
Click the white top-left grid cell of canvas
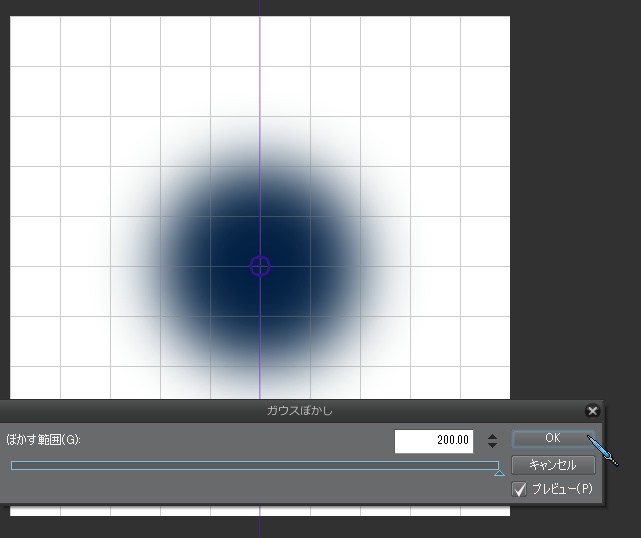pos(35,40)
